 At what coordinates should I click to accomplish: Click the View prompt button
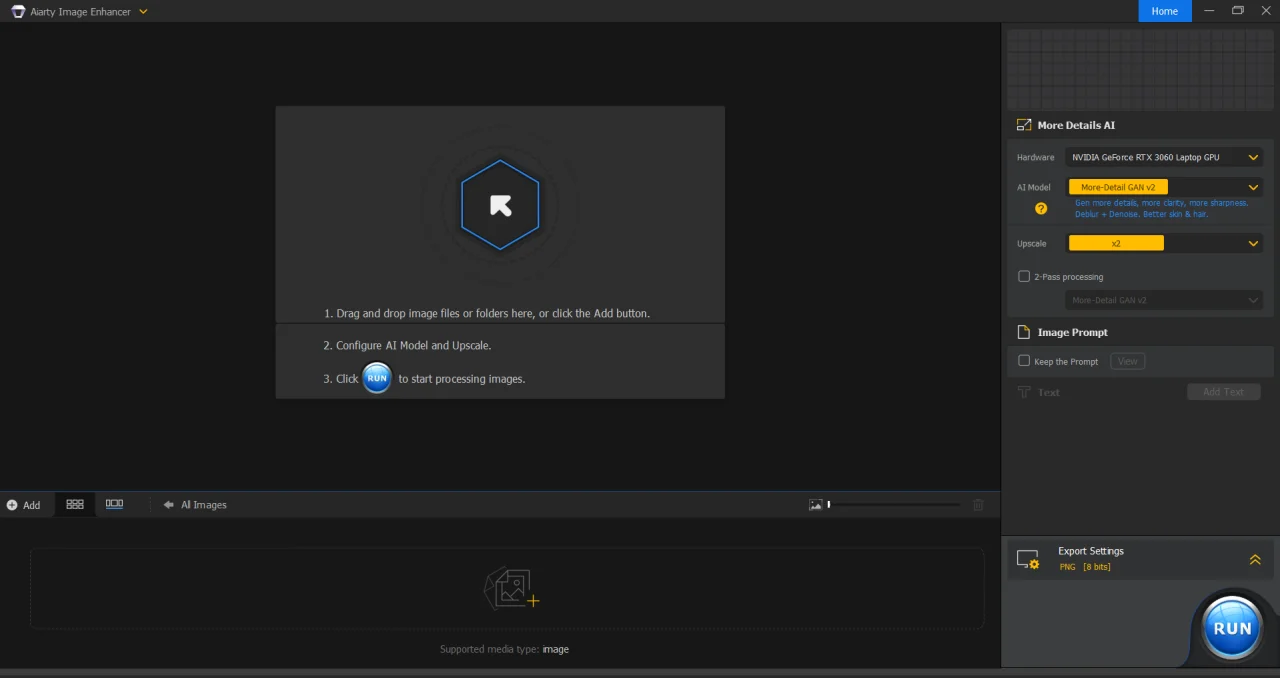point(1127,362)
